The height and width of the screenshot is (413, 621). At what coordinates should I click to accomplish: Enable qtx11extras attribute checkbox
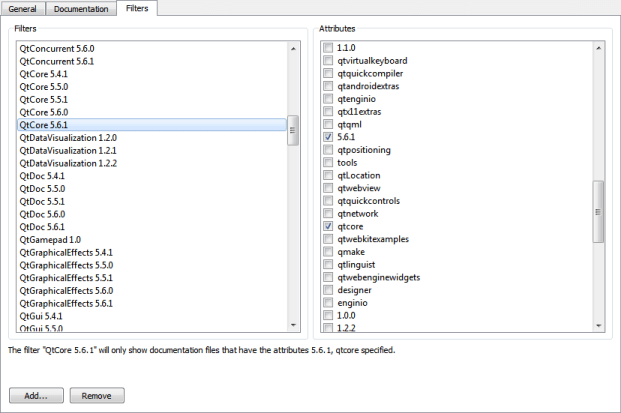(x=328, y=111)
